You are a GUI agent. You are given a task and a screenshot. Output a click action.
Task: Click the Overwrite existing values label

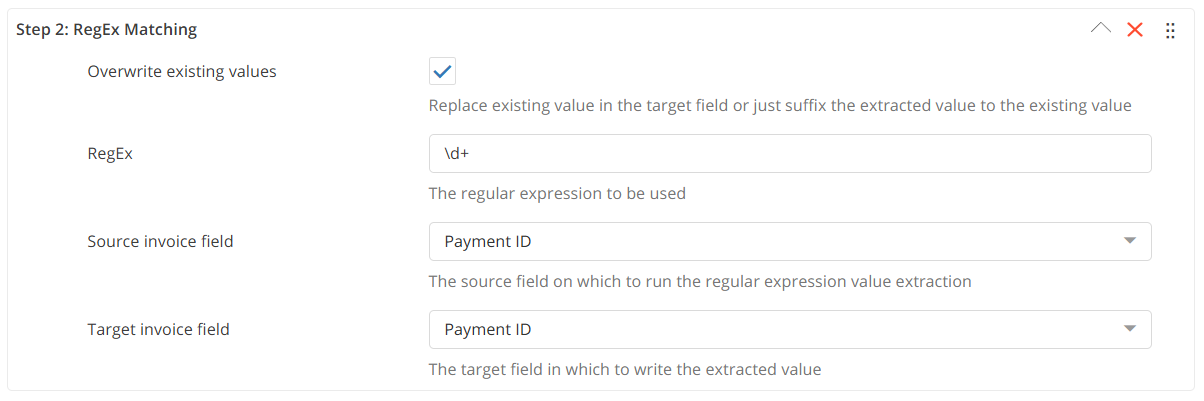tap(182, 72)
